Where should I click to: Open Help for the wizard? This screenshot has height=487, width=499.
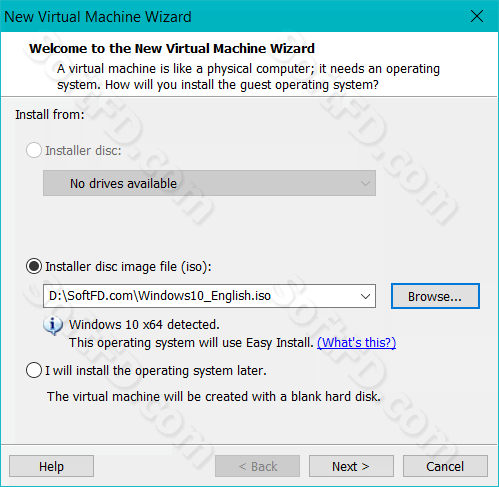click(x=51, y=466)
